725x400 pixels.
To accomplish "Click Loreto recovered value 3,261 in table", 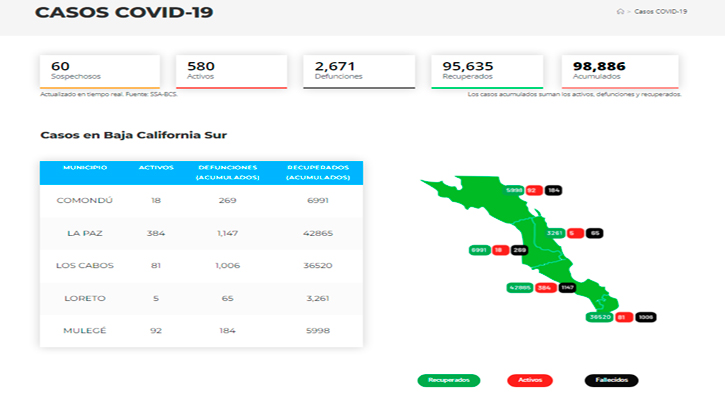I will pos(318,298).
